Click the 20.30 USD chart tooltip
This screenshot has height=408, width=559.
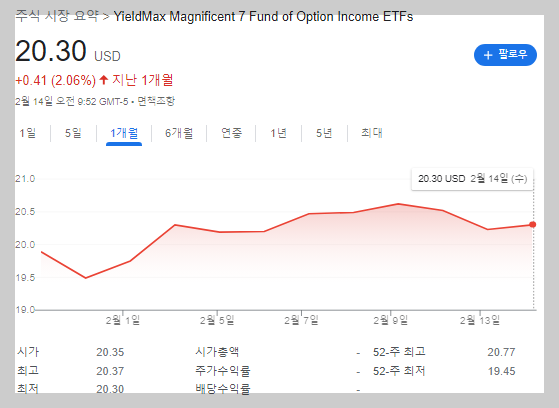coord(472,179)
